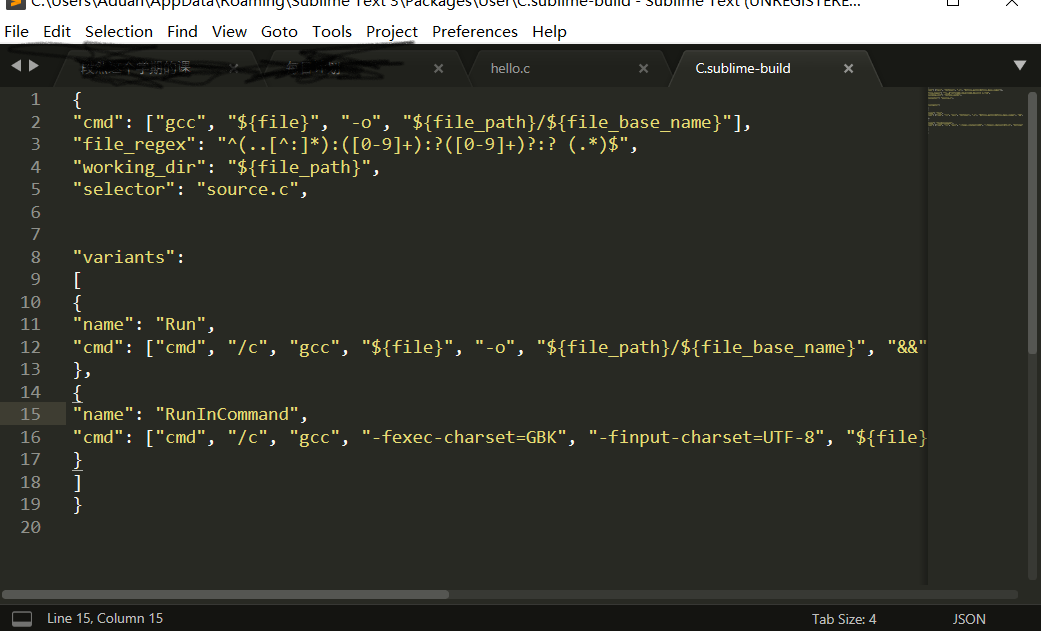
Task: Place cursor in "working_dir" key
Action: (139, 167)
